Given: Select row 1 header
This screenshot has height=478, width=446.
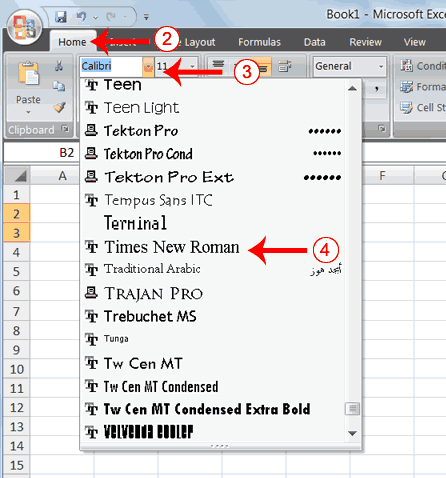Looking at the screenshot, I should coord(16,194).
